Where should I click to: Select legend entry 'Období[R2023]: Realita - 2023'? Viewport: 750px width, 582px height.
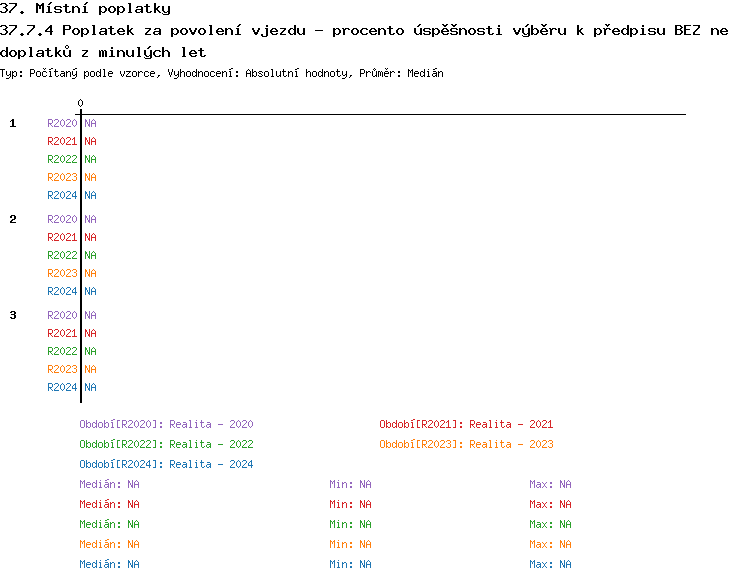pos(466,444)
